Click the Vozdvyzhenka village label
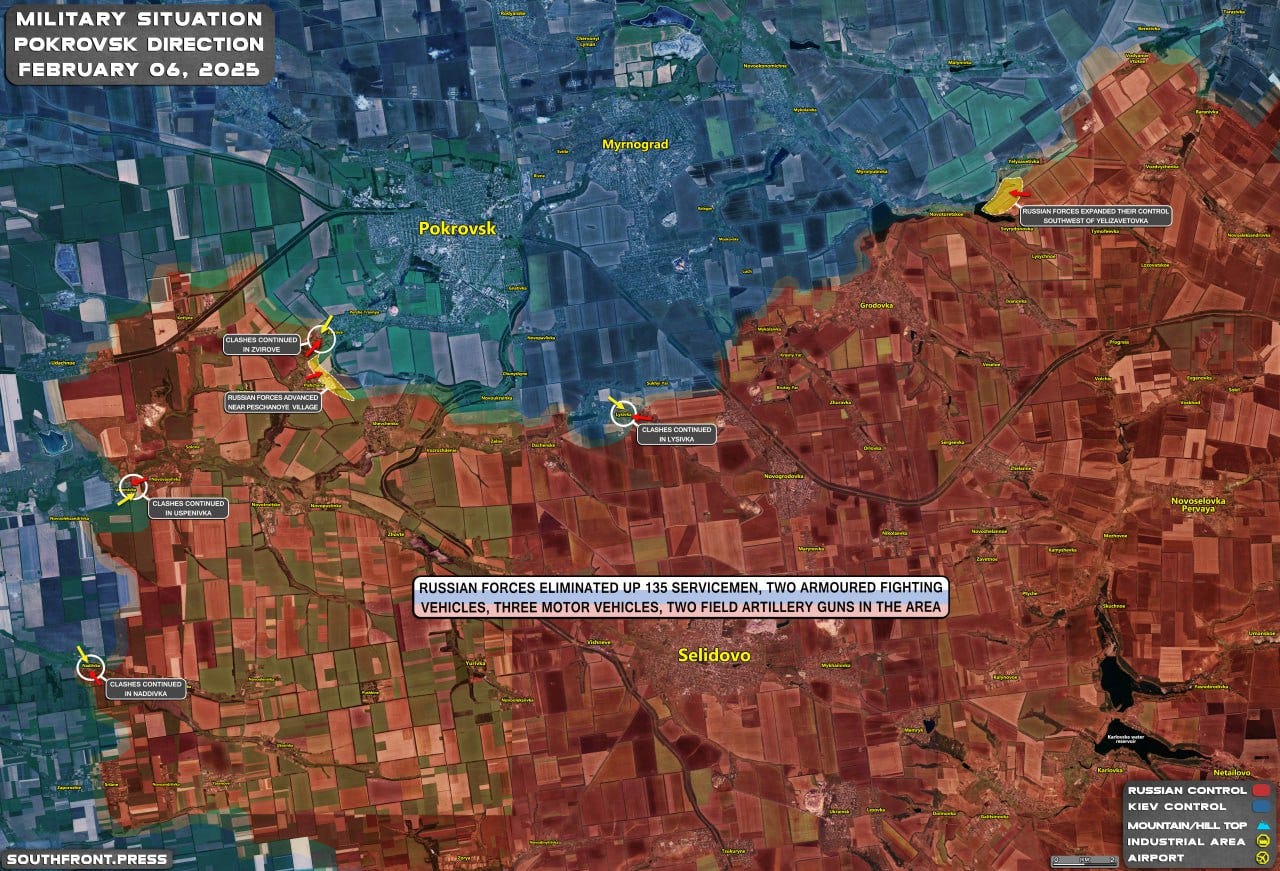The image size is (1280, 871). tap(1162, 166)
